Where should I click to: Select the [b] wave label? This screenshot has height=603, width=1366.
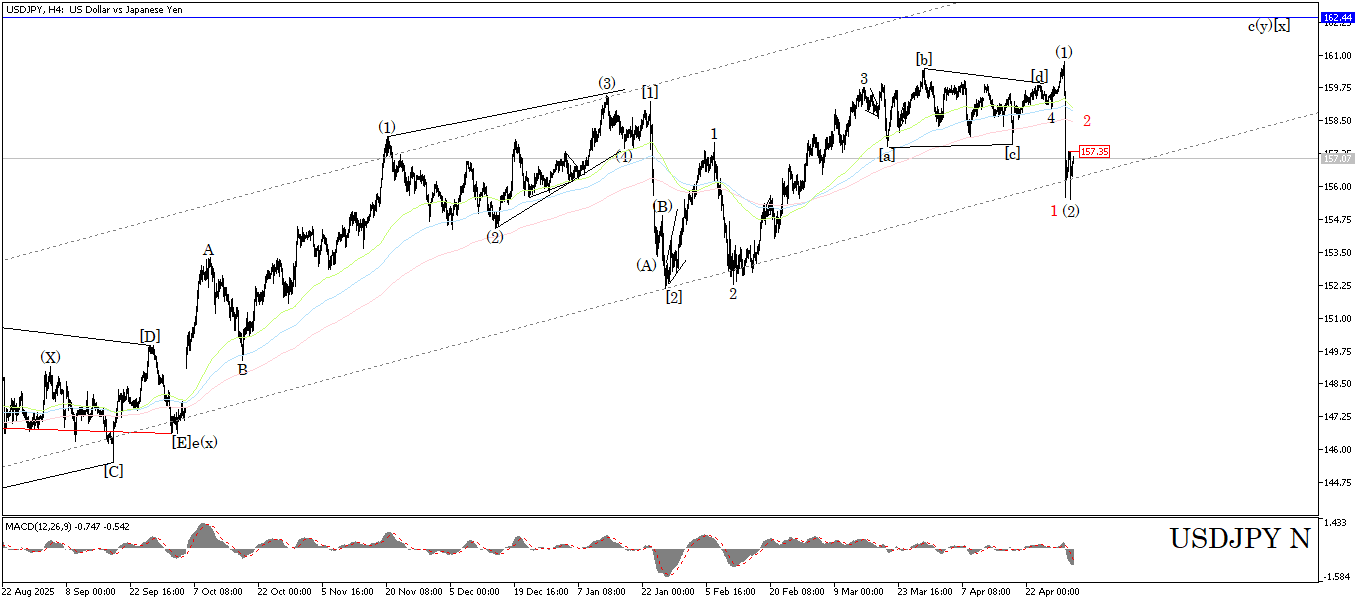pyautogui.click(x=925, y=59)
